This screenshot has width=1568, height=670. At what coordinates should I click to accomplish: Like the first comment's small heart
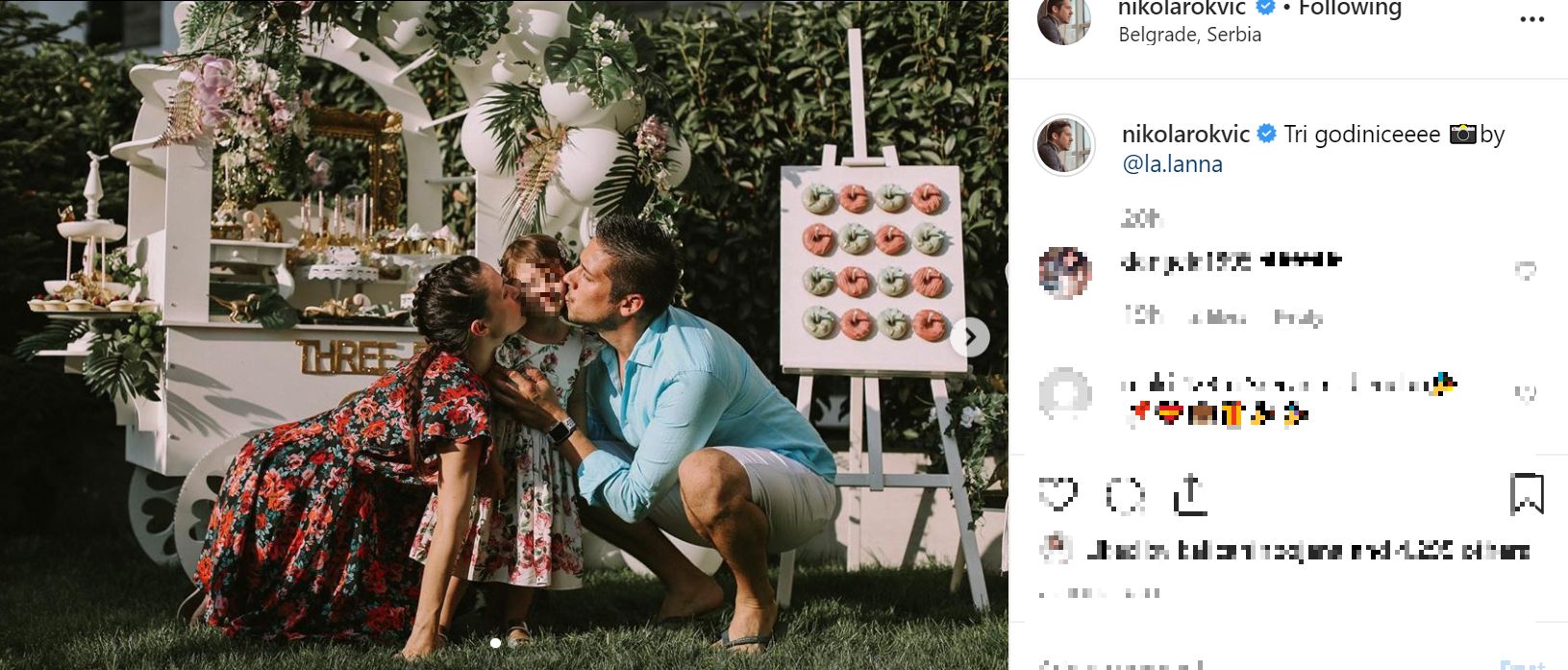[1525, 271]
